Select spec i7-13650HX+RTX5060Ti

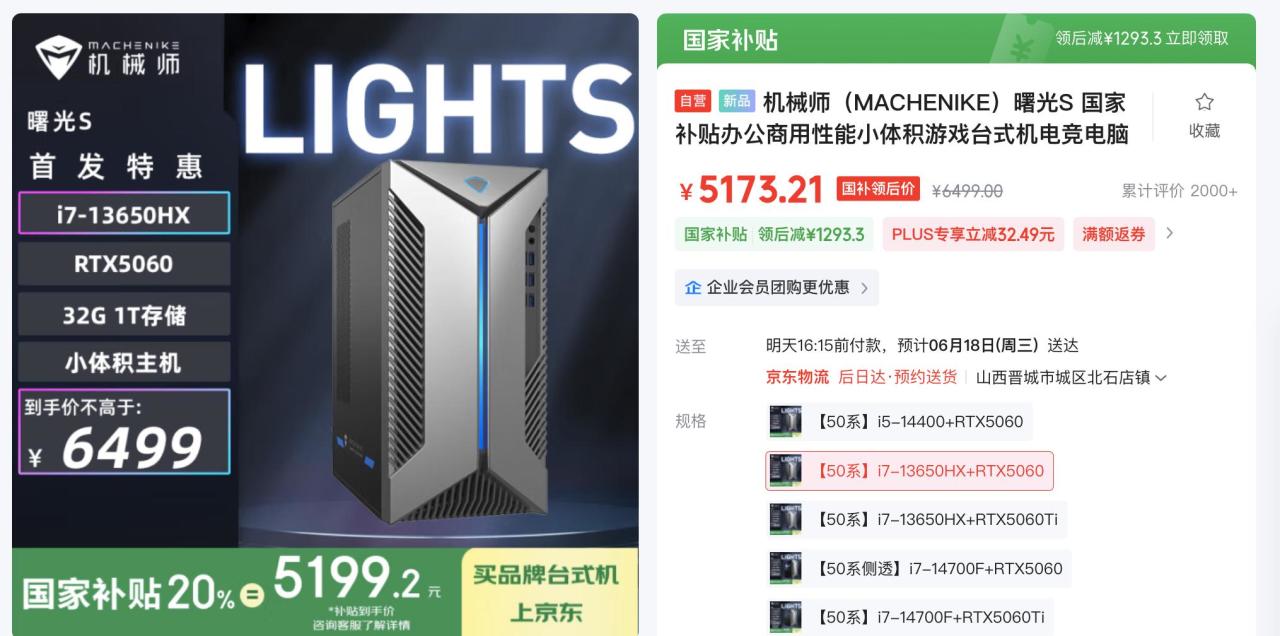(916, 519)
